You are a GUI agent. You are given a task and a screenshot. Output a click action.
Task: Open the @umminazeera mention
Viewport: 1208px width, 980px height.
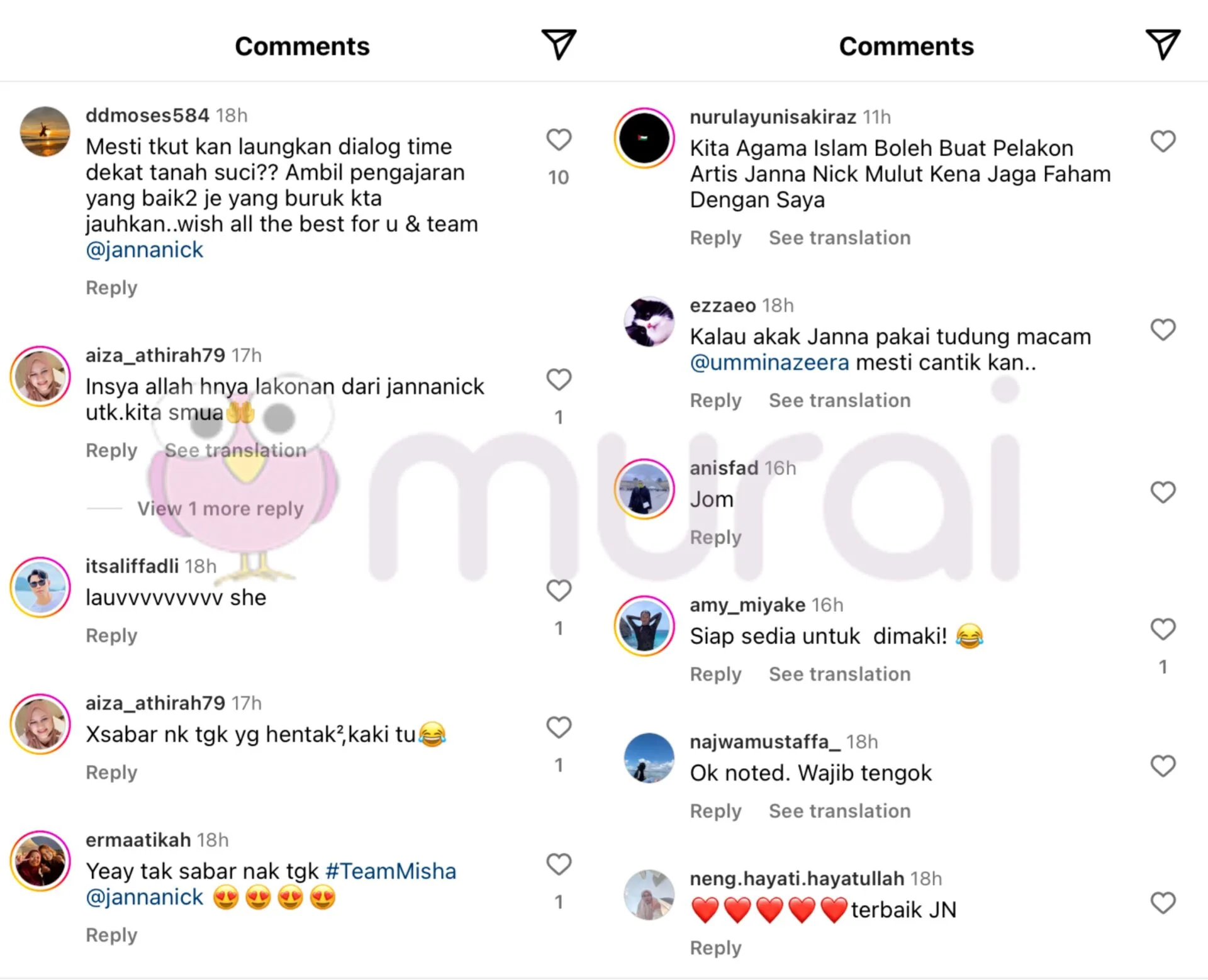(769, 363)
